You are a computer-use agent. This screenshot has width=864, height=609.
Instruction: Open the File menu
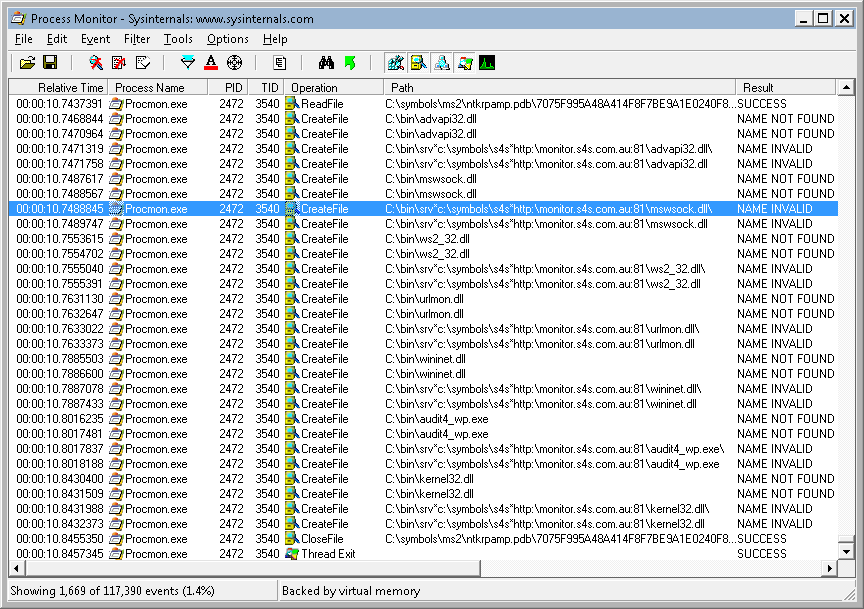(x=23, y=39)
